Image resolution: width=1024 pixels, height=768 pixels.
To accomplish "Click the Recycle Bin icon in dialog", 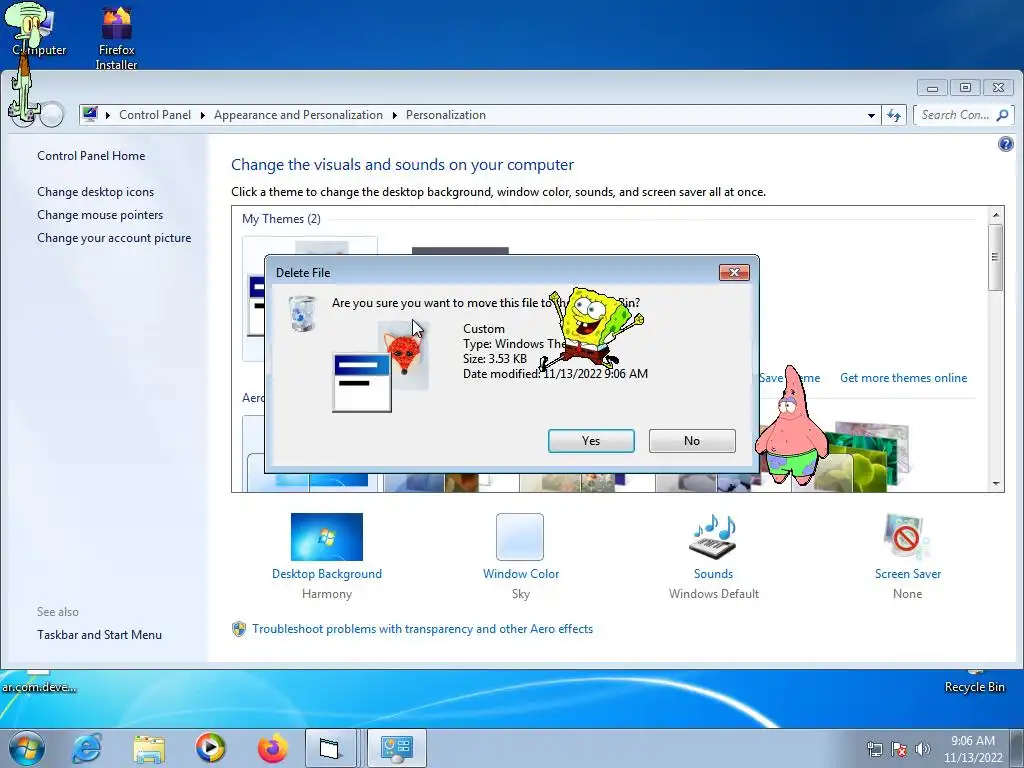I will pyautogui.click(x=302, y=313).
